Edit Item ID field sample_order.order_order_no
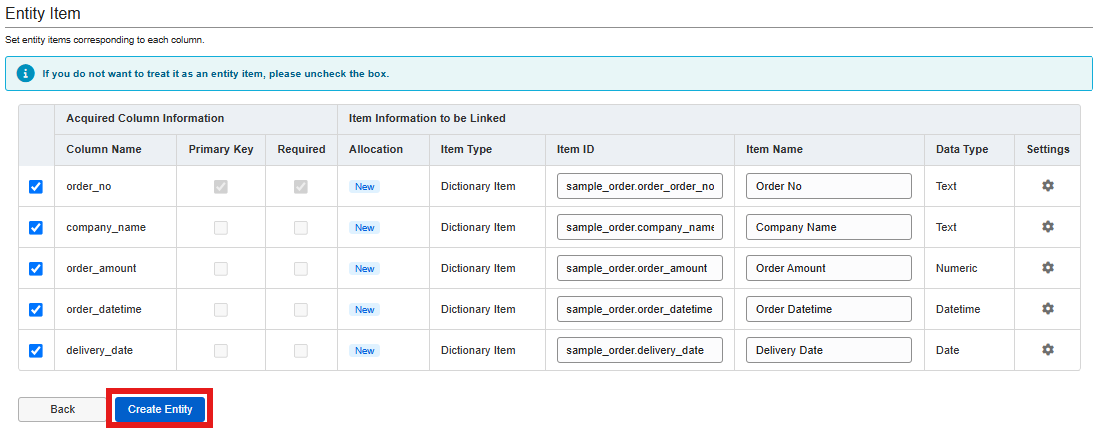The image size is (1096, 429). click(x=640, y=187)
